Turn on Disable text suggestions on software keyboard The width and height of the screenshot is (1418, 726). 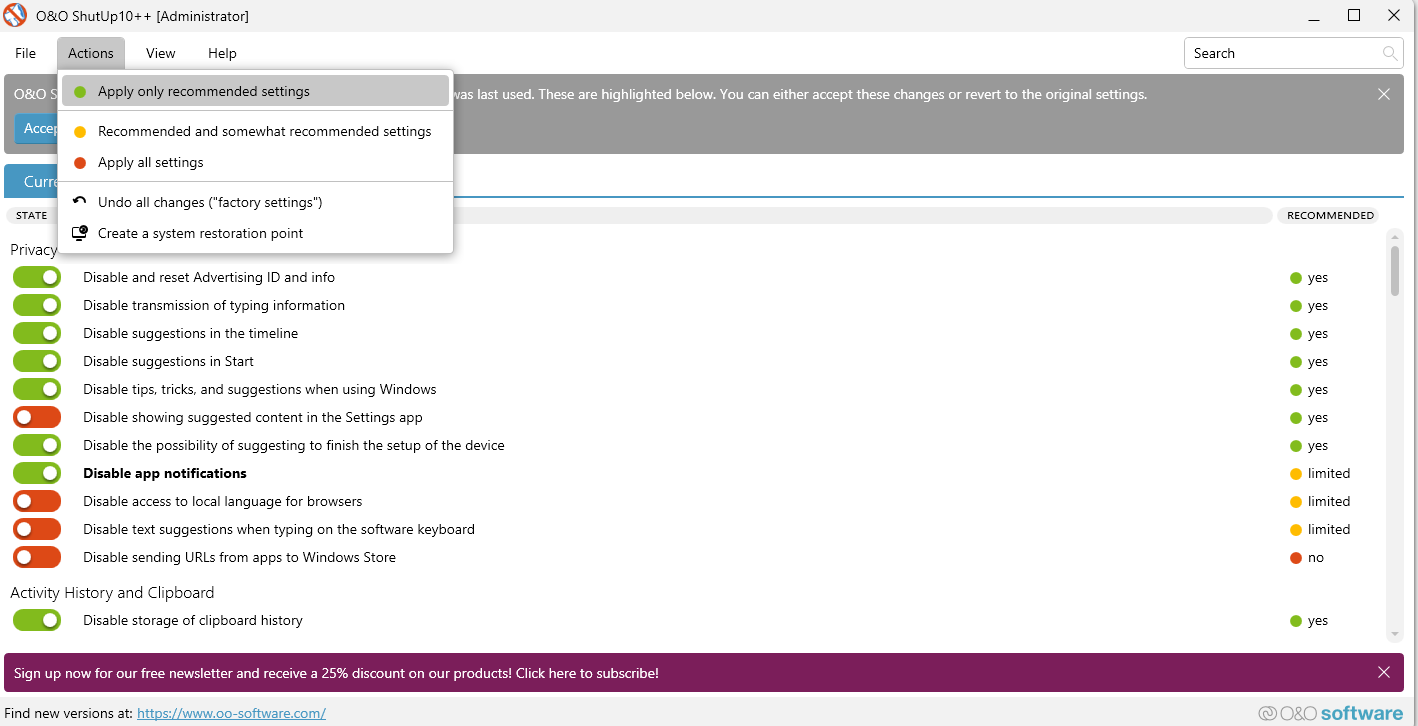coord(37,529)
